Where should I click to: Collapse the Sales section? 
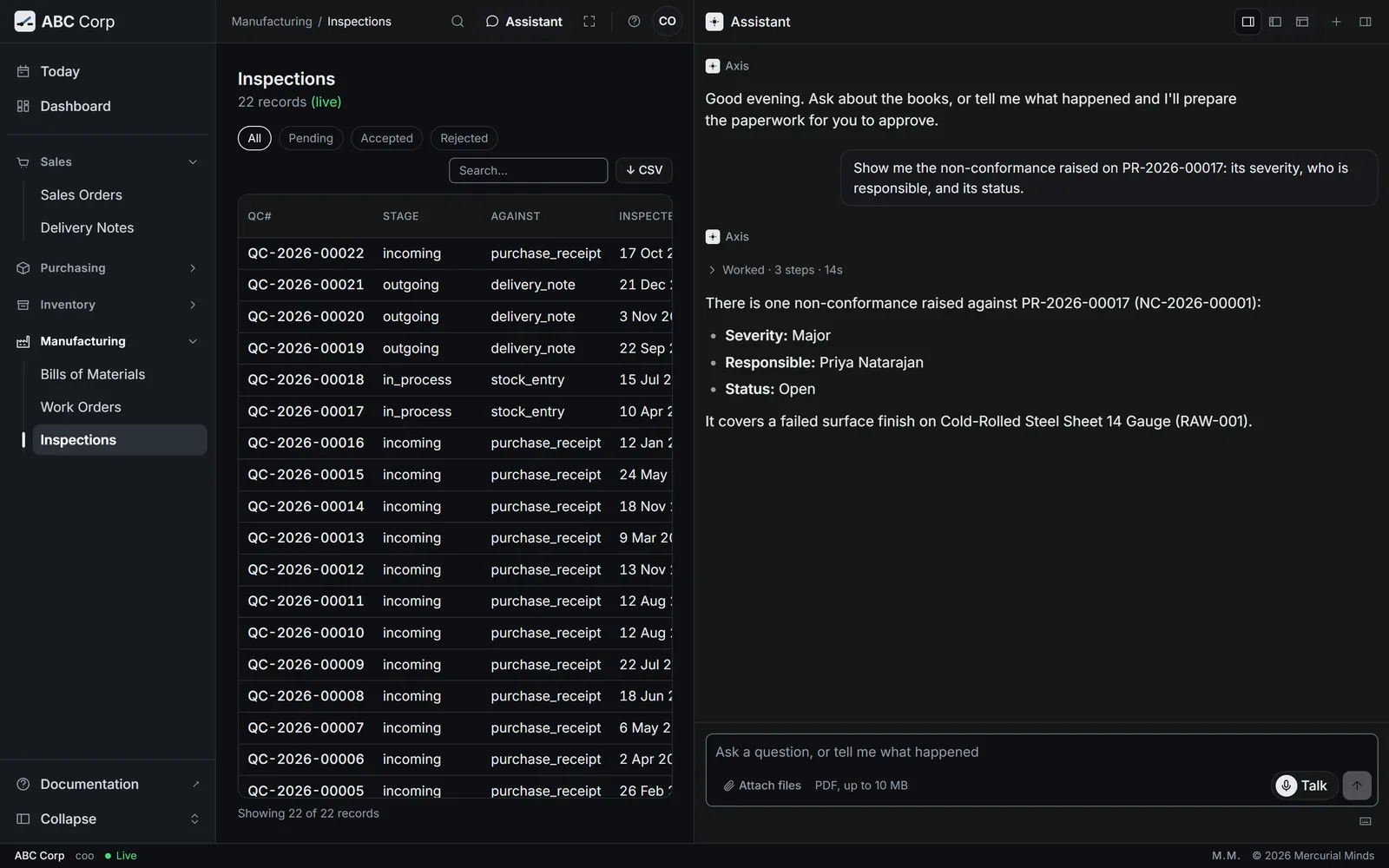coord(108,162)
